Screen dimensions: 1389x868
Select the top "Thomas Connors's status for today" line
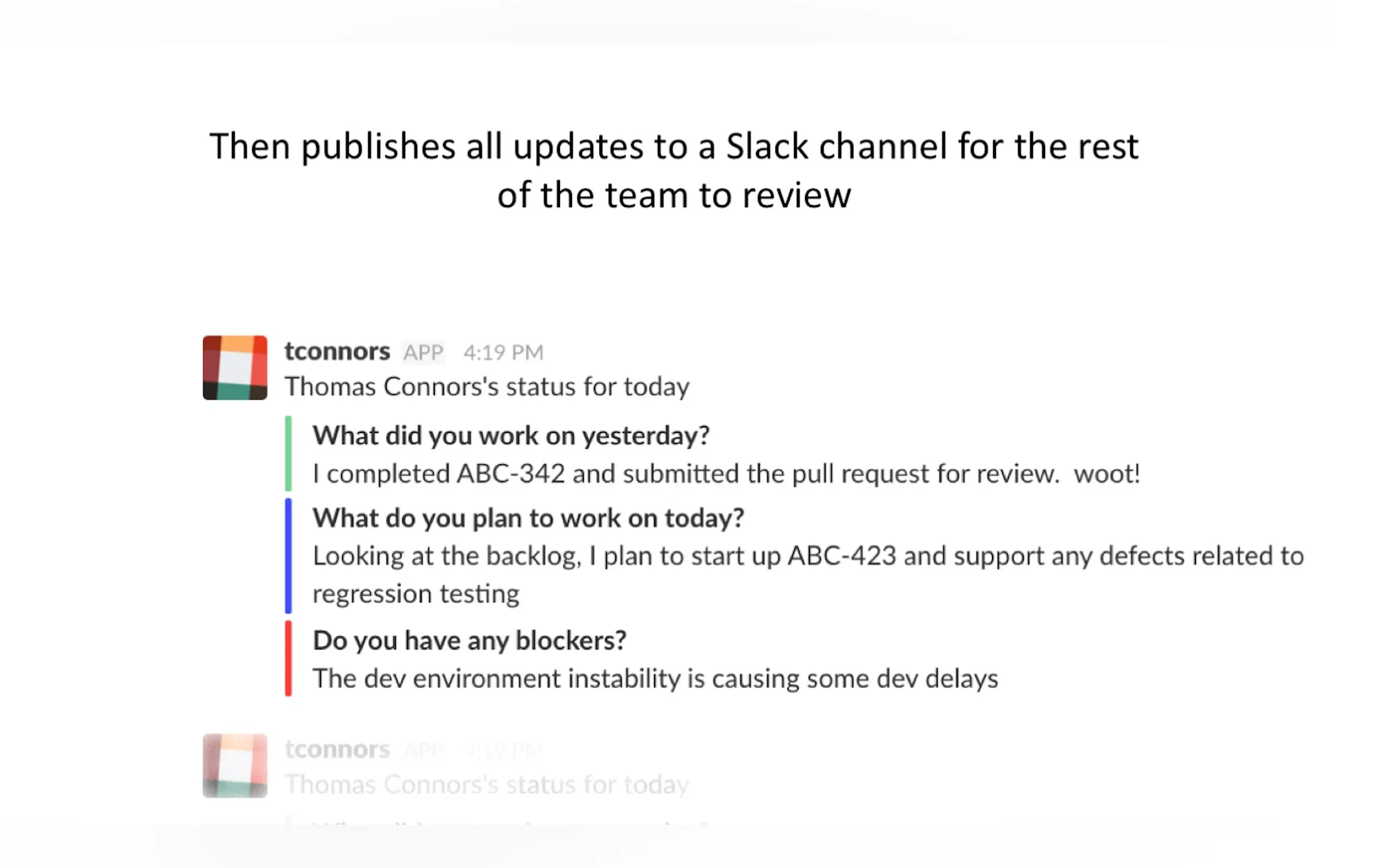point(486,386)
